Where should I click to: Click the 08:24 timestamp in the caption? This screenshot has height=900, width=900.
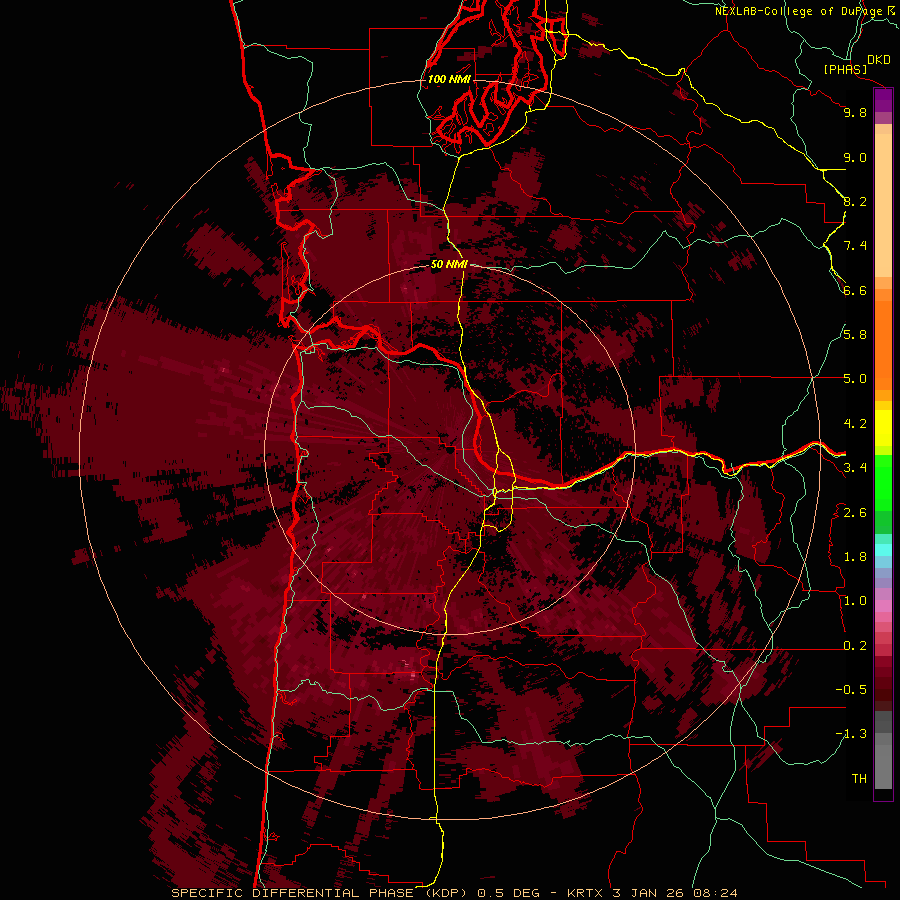coord(717,893)
